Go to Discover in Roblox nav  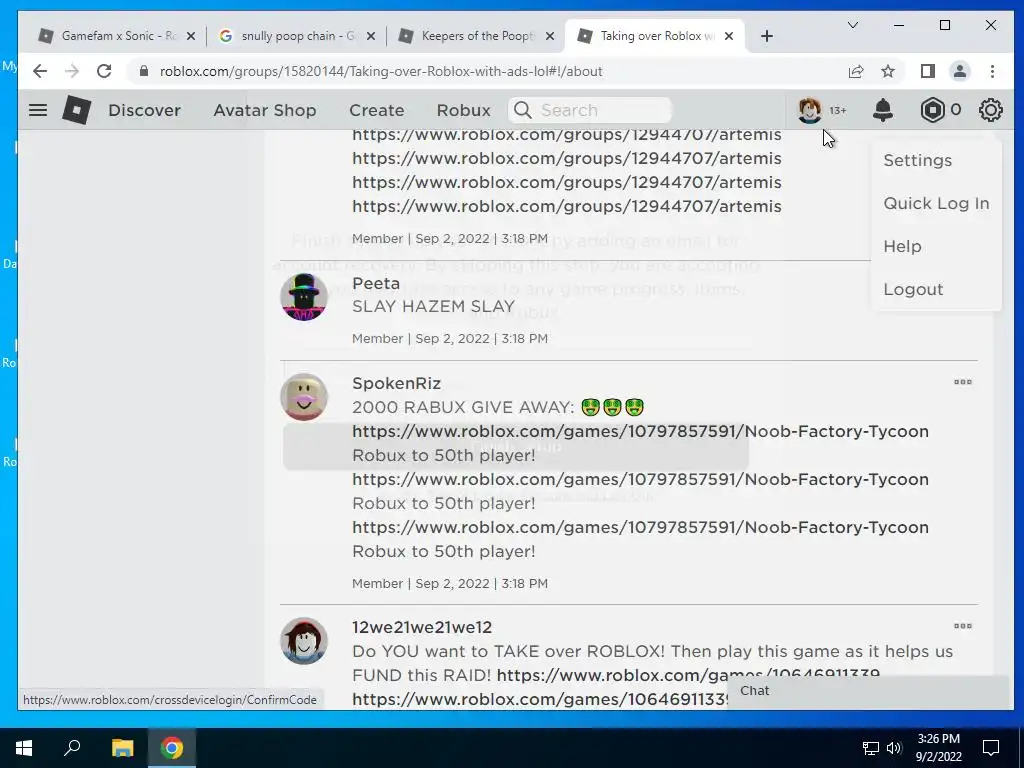tap(144, 110)
